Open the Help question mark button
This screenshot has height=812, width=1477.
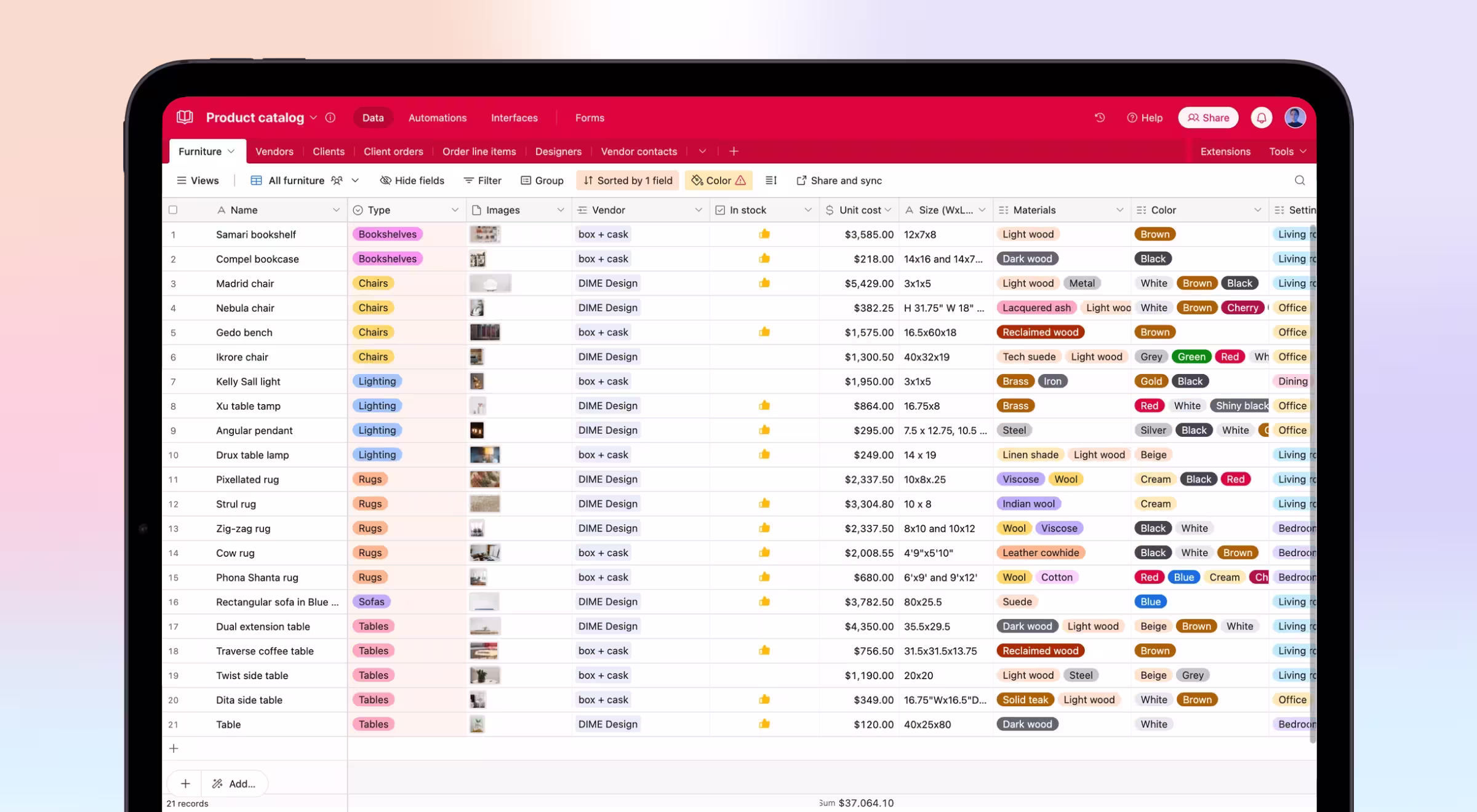[1145, 117]
